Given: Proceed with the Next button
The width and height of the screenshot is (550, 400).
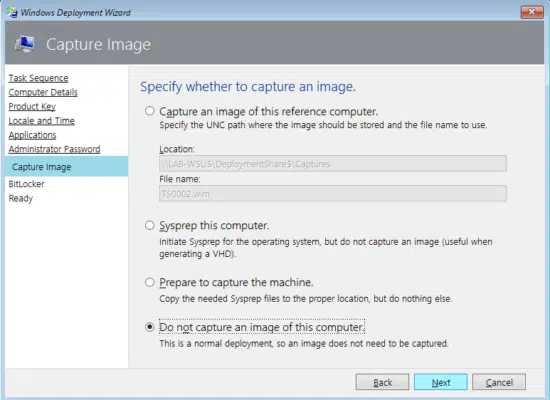Looking at the screenshot, I should (x=441, y=382).
